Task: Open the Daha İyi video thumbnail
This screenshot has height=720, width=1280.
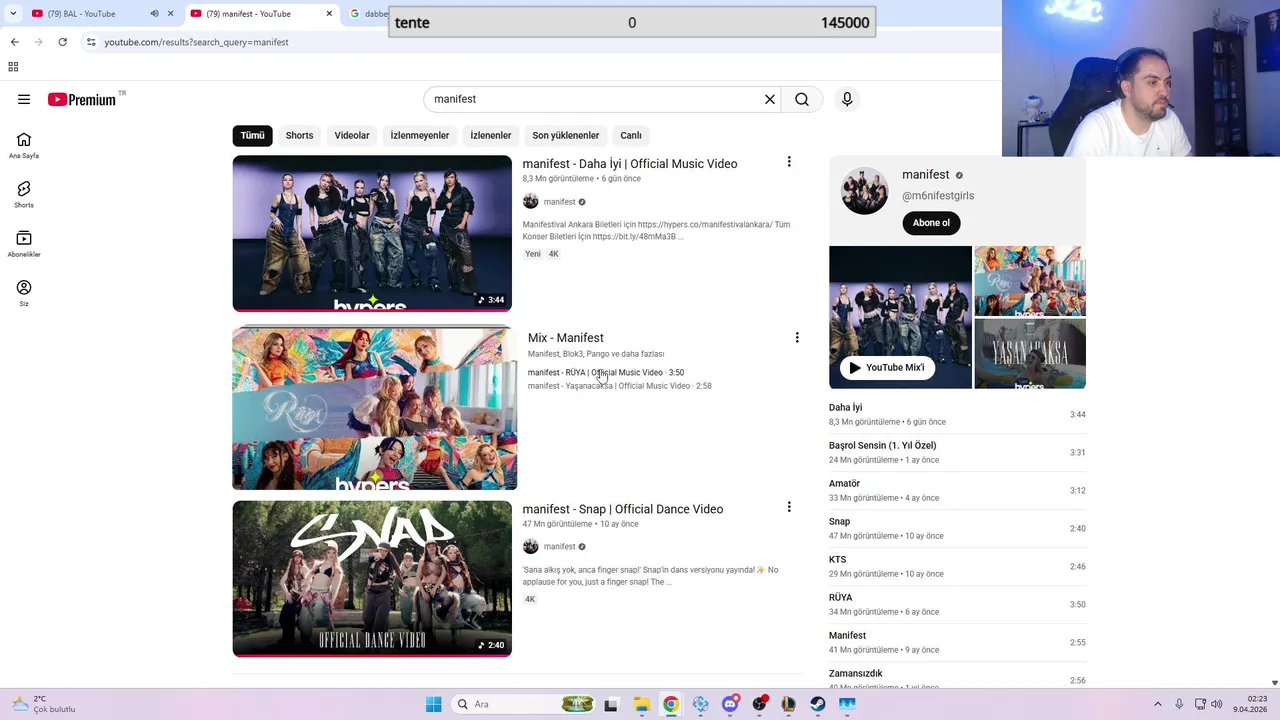Action: (372, 233)
